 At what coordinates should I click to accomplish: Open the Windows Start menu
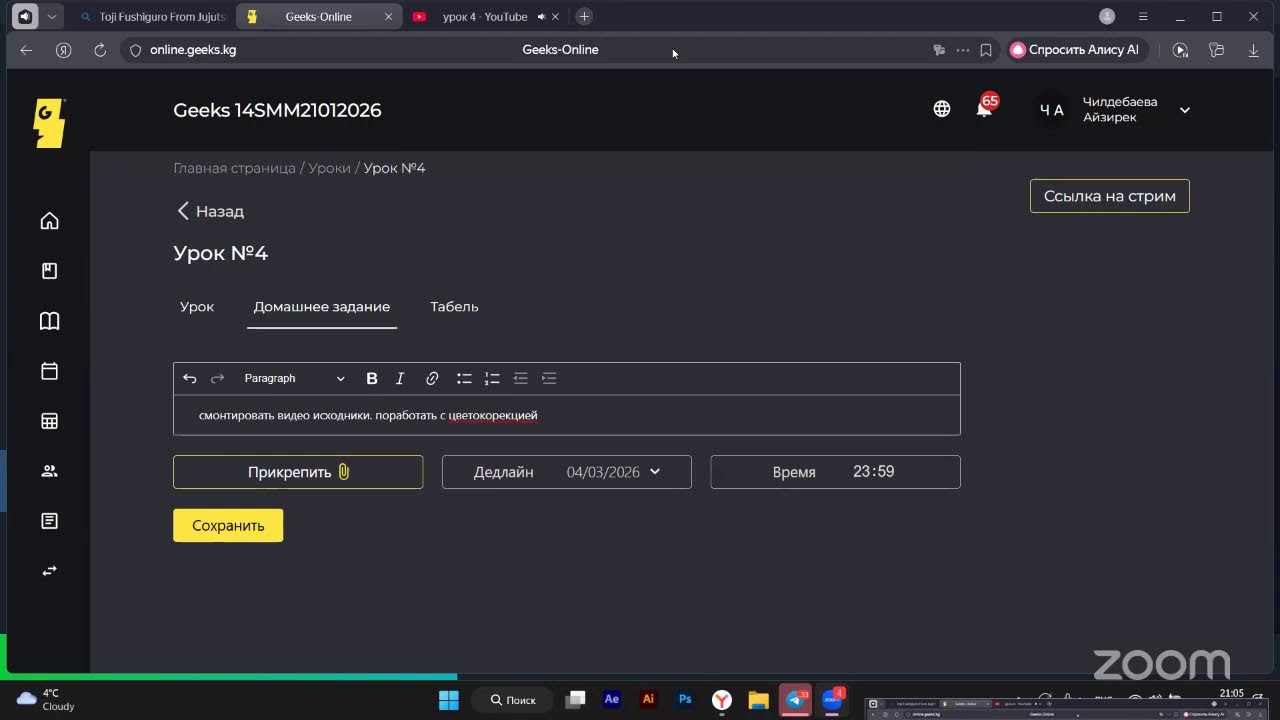click(448, 700)
